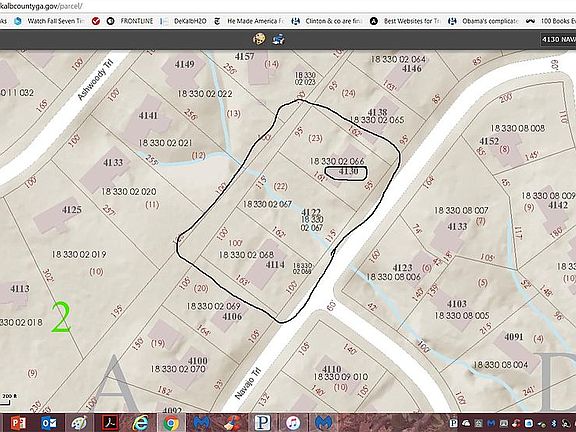Screen dimensions: 576x432
Task: Select parcel 4122 on the map
Action: click(311, 212)
